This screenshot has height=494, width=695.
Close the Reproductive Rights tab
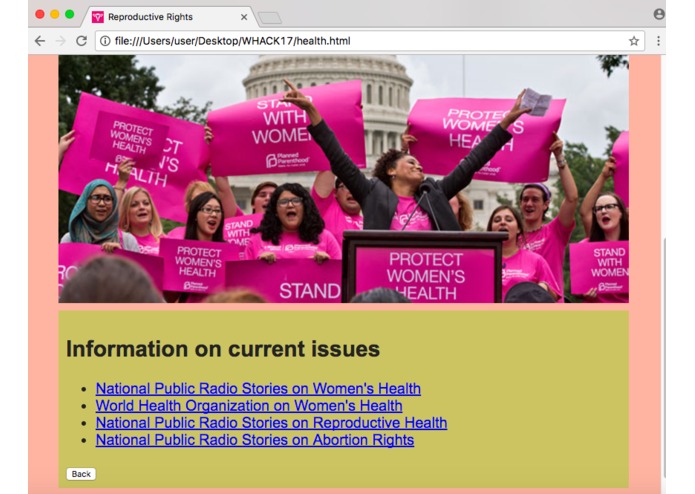tap(244, 17)
